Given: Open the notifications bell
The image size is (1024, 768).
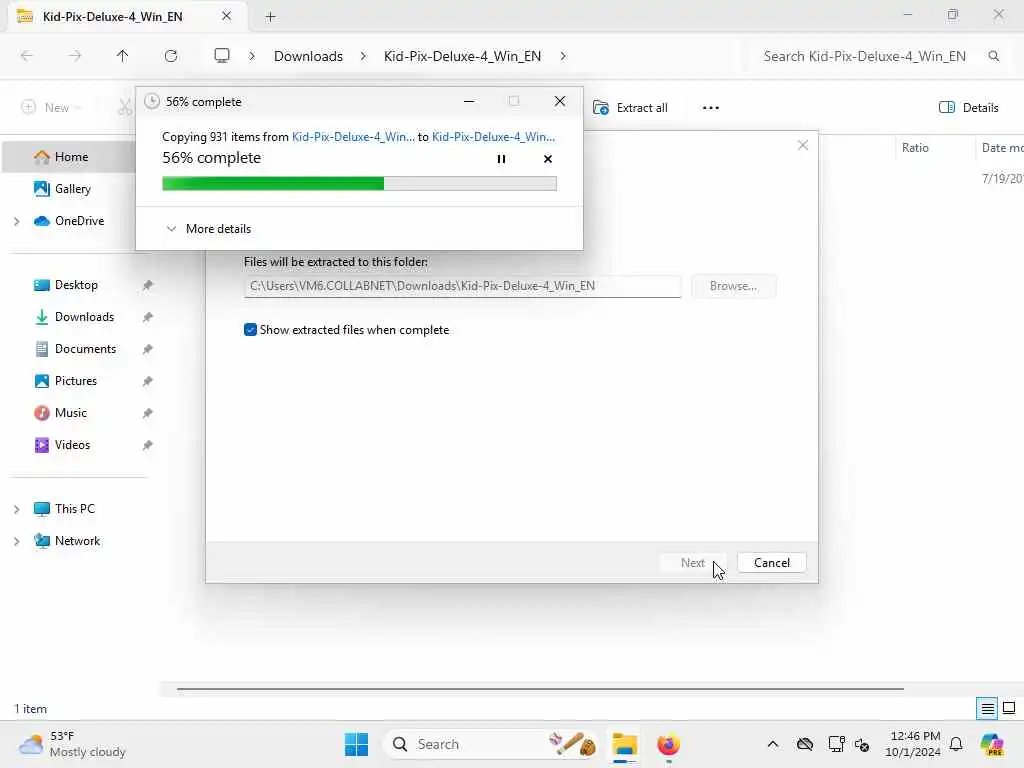Looking at the screenshot, I should point(956,744).
